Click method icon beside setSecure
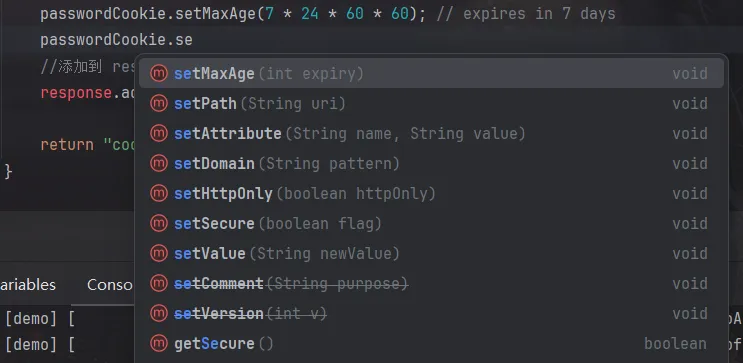743x363 pixels. point(159,223)
